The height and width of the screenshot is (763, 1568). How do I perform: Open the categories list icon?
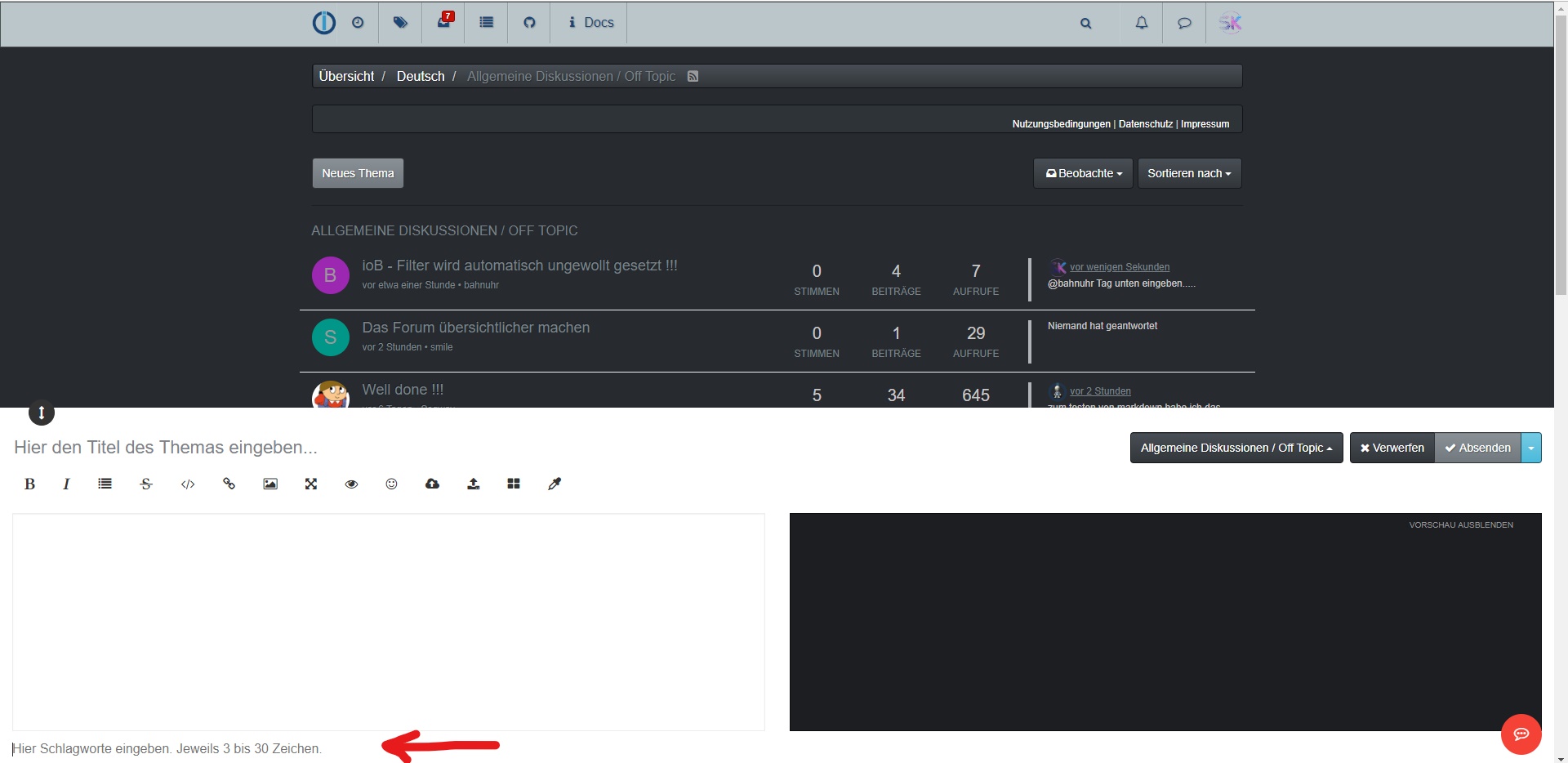[487, 23]
